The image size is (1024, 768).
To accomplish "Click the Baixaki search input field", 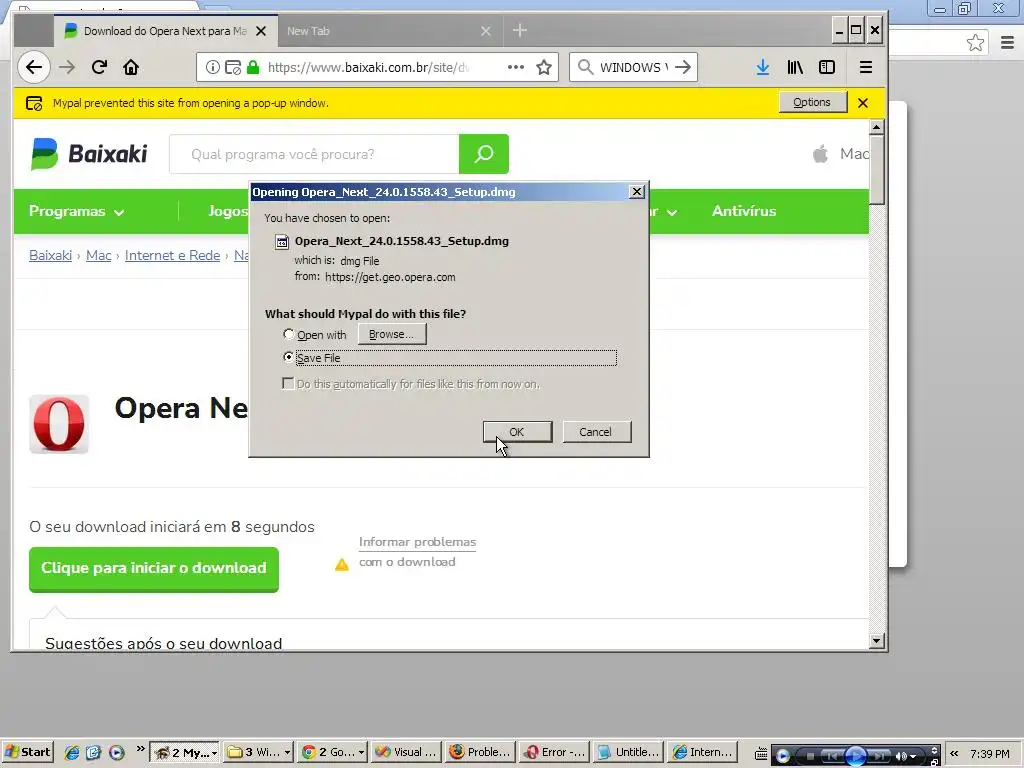I will (314, 154).
